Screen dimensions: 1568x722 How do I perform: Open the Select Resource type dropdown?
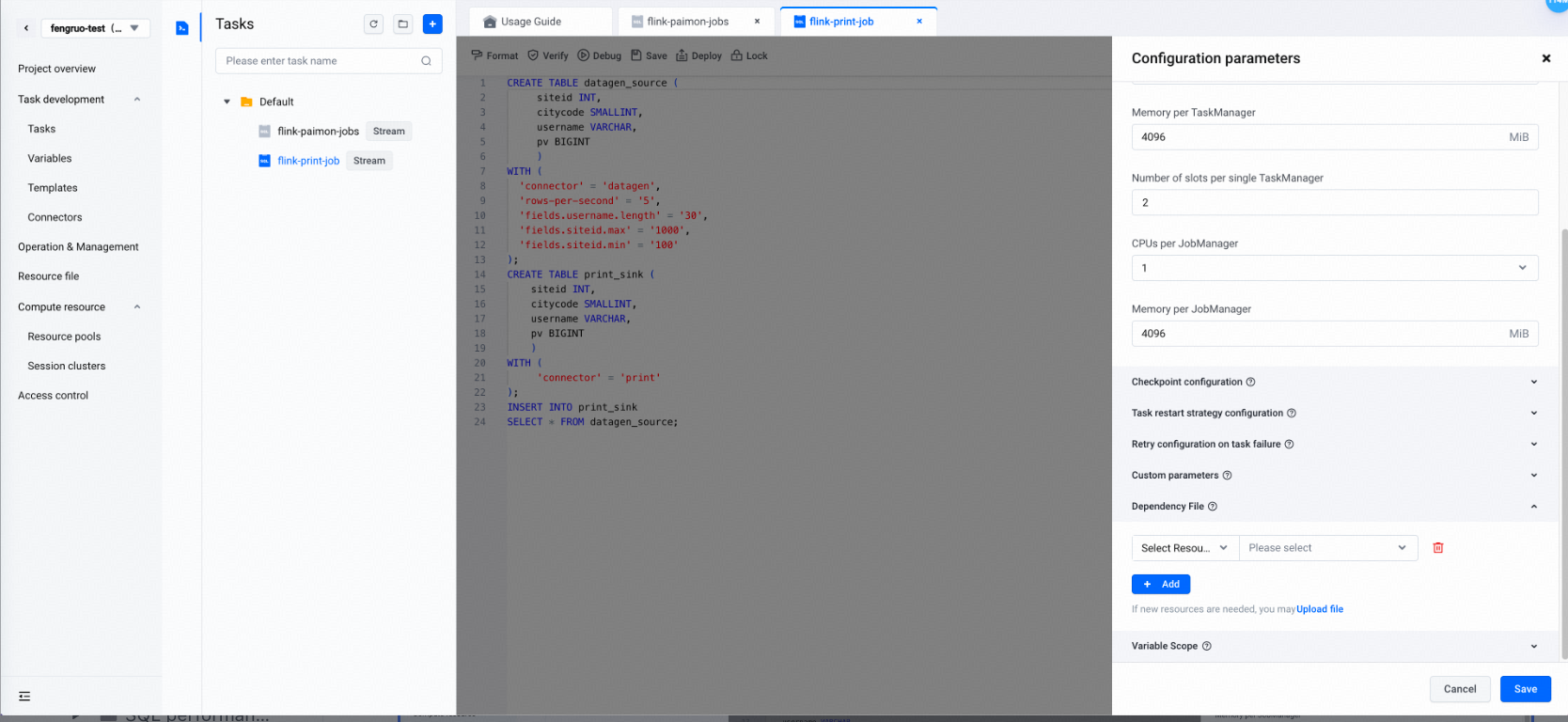pyautogui.click(x=1184, y=548)
